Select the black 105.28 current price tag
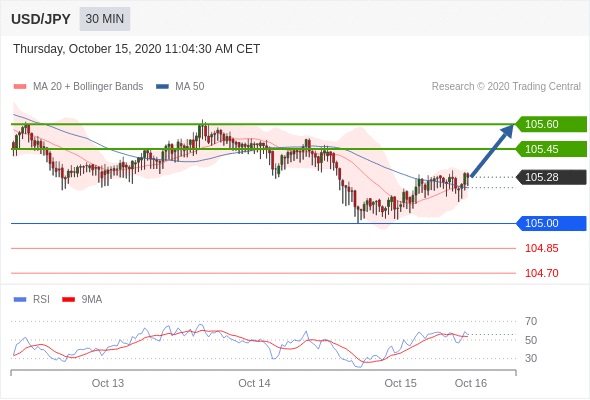 click(551, 177)
